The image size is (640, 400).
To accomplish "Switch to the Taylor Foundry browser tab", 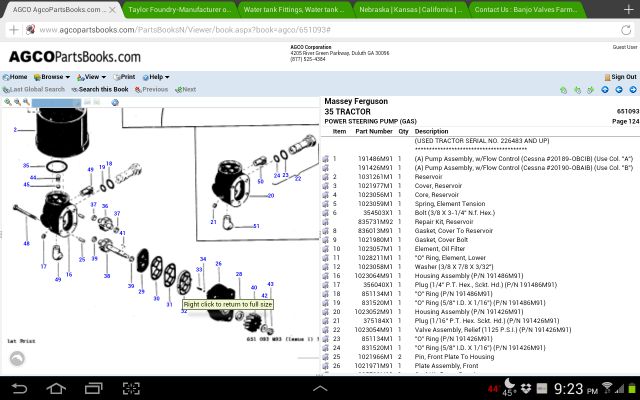I will [x=180, y=9].
